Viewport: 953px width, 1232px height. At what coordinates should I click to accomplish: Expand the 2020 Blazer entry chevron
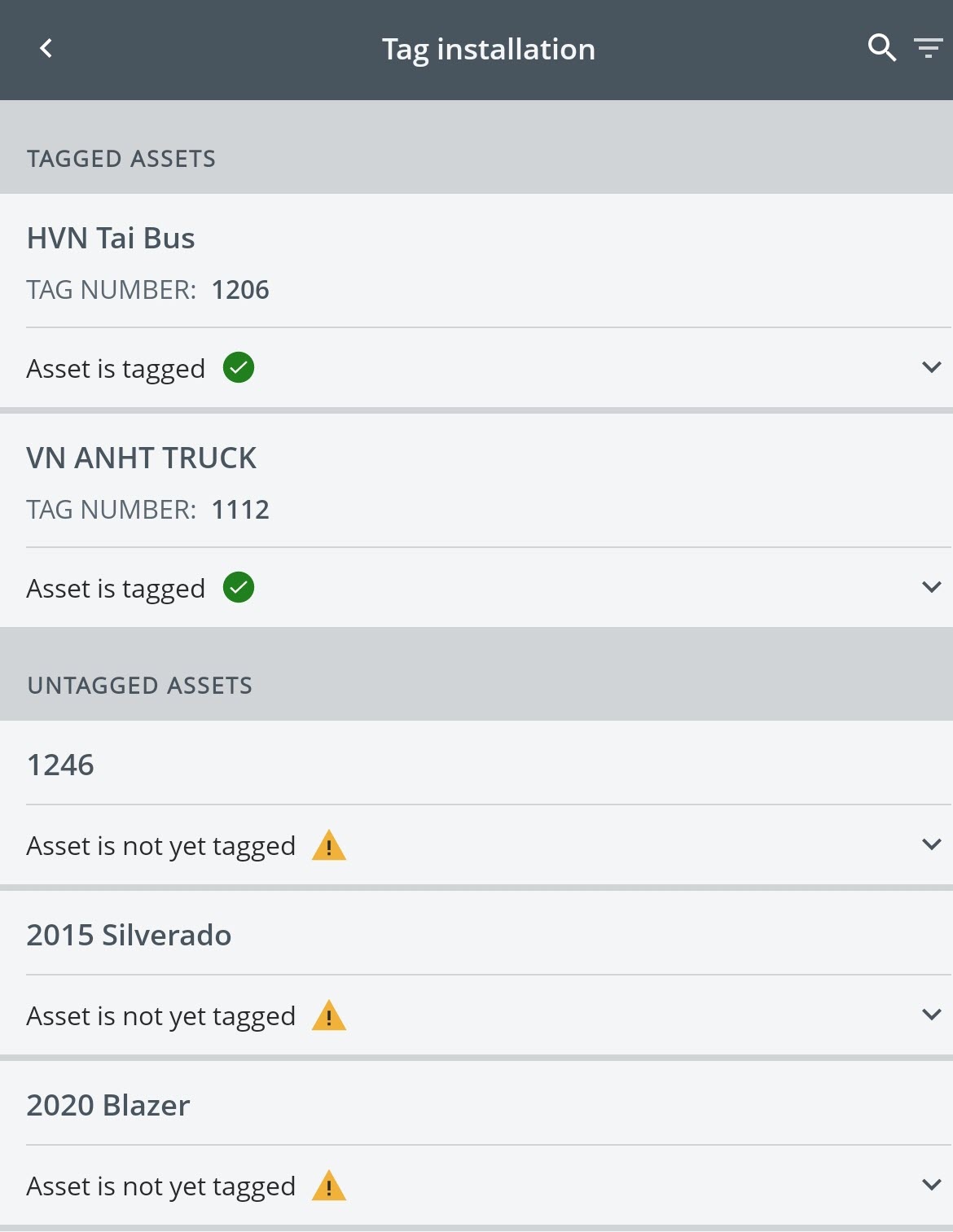tap(930, 1185)
